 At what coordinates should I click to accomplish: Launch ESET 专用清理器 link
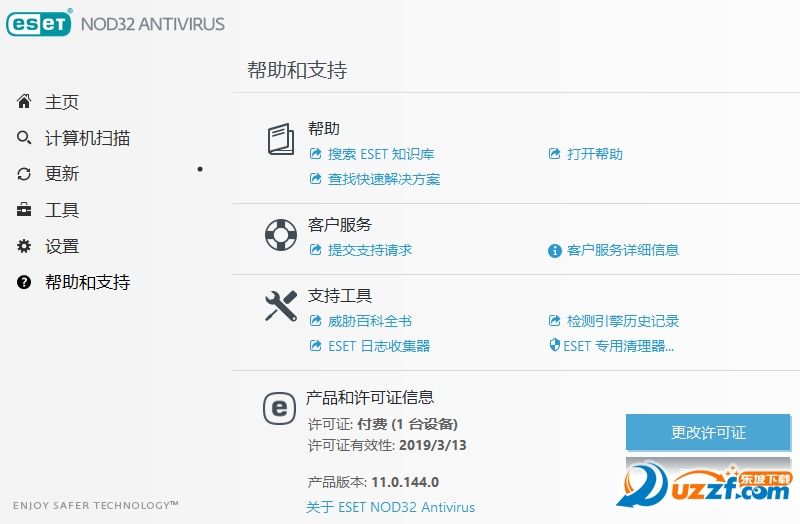618,346
